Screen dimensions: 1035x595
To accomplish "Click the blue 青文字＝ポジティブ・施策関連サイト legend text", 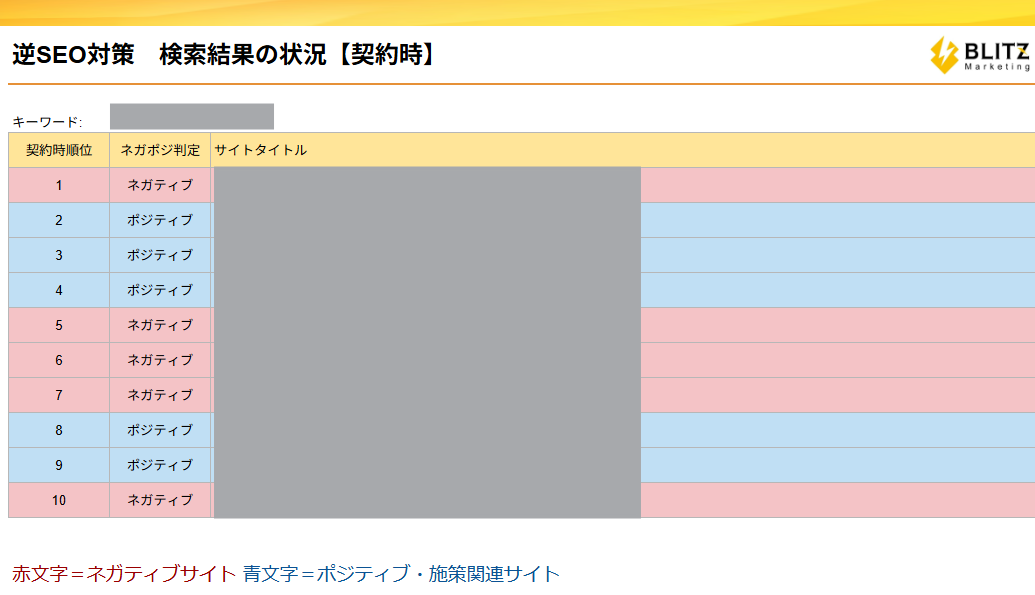I will 401,574.
